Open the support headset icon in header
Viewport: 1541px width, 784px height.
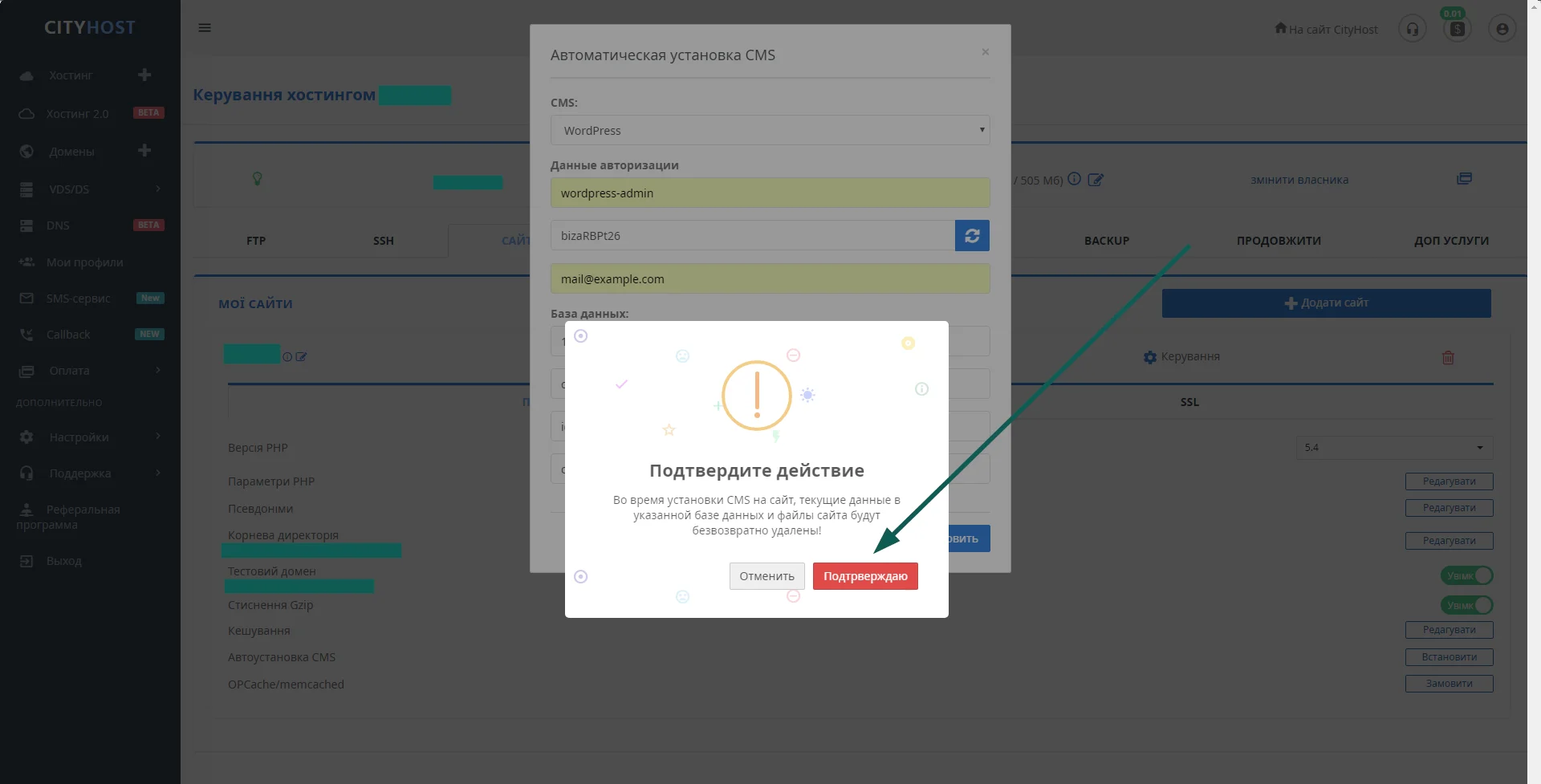point(1413,29)
